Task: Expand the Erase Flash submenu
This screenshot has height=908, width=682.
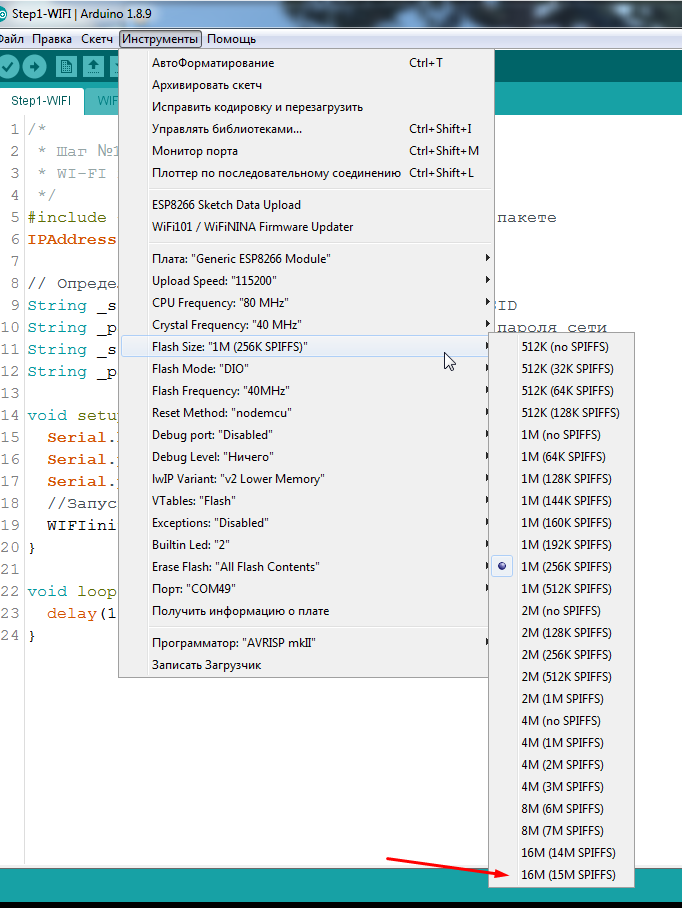Action: click(307, 567)
